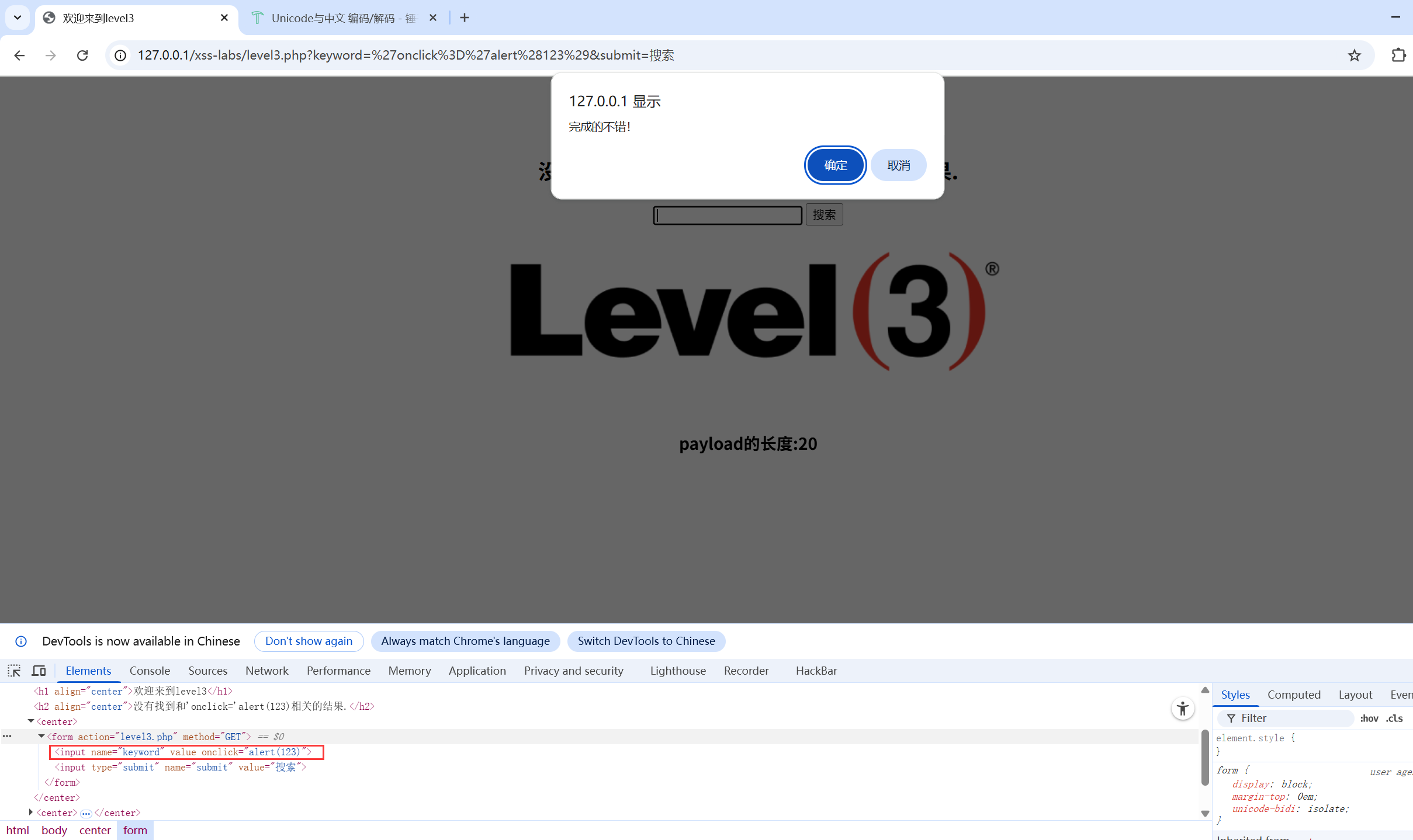Click the site information icon
Viewport: 1413px width, 840px height.
pos(120,55)
